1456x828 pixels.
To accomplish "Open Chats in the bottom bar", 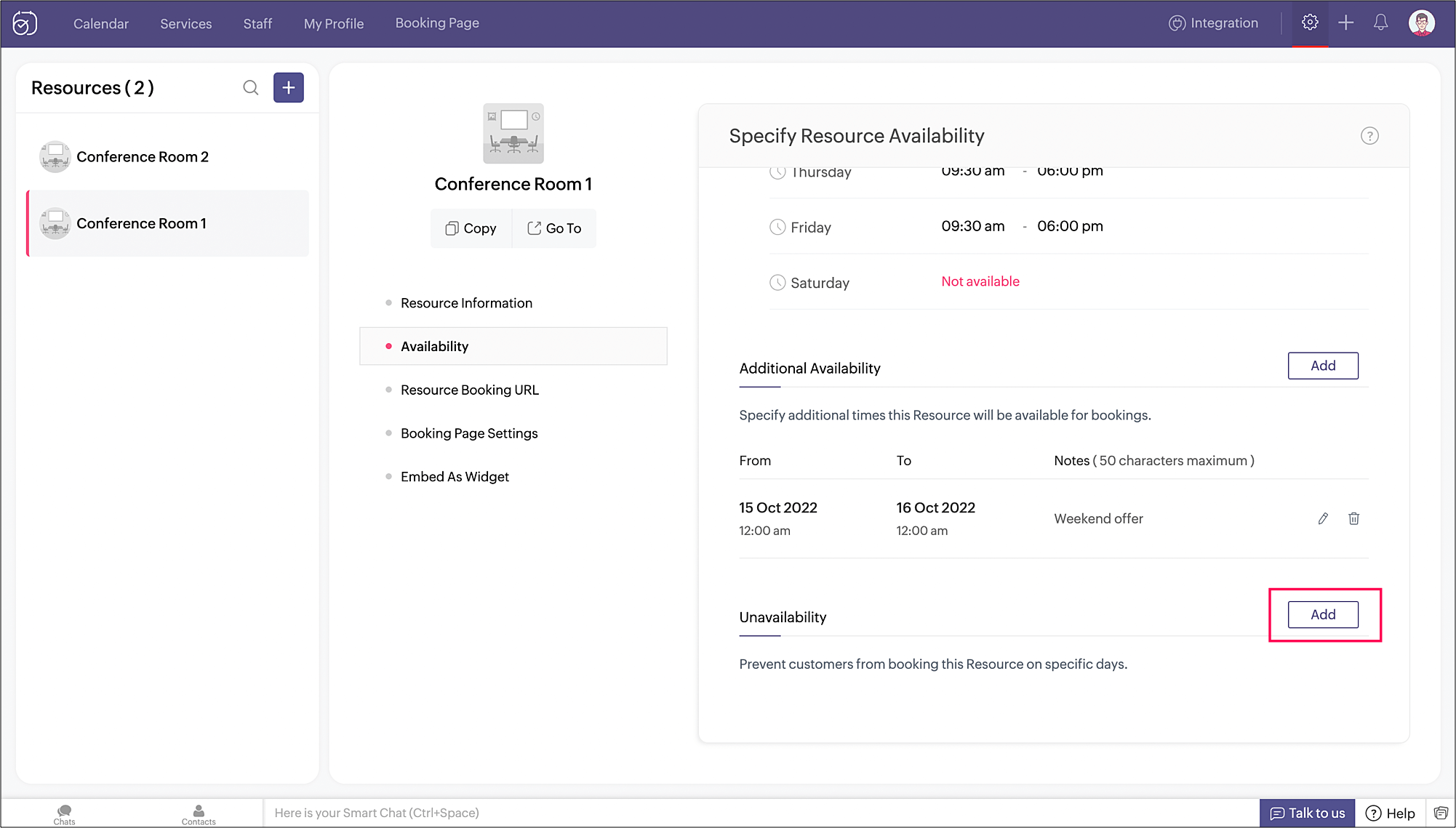I will (x=64, y=814).
